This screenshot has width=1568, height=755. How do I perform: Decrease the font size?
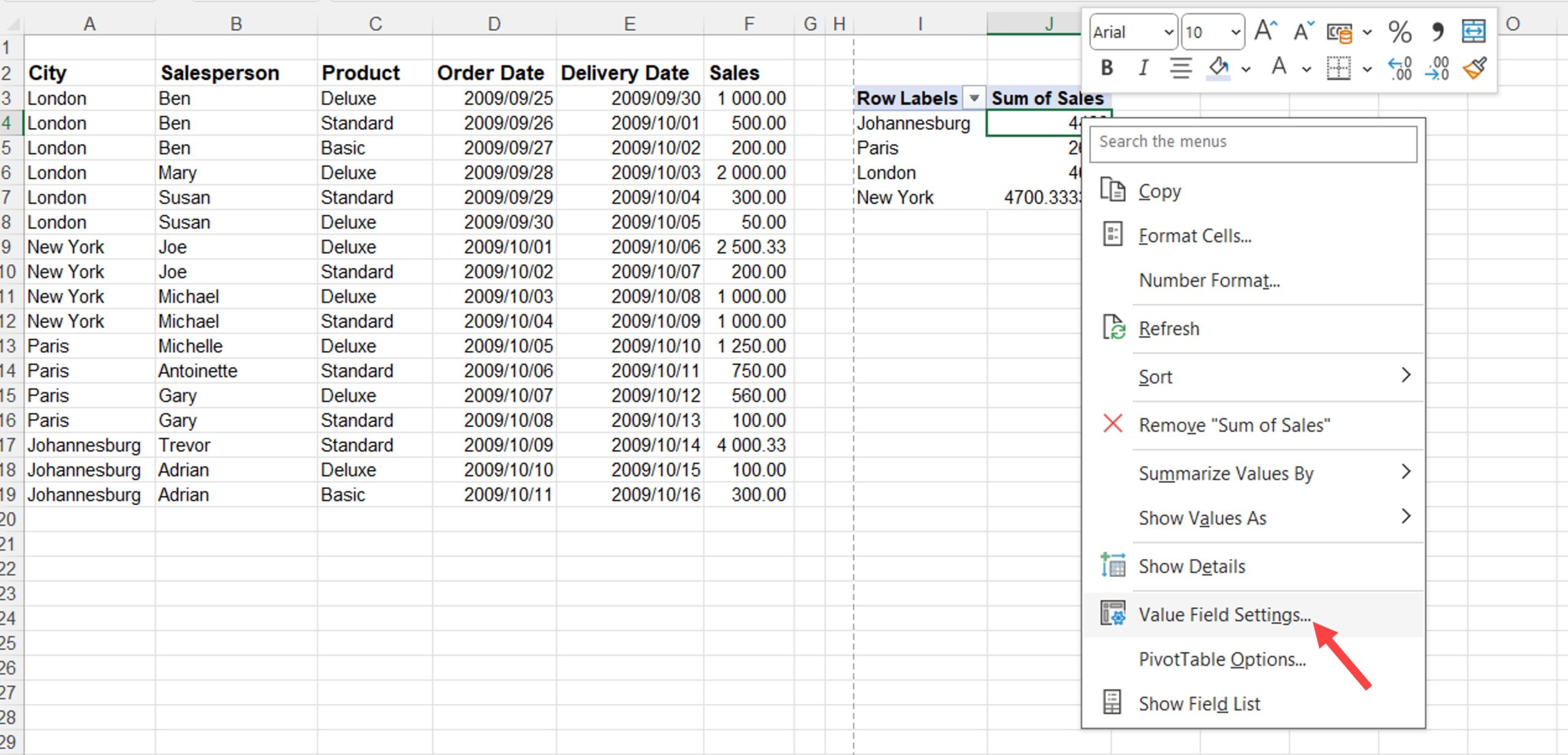(x=1302, y=31)
